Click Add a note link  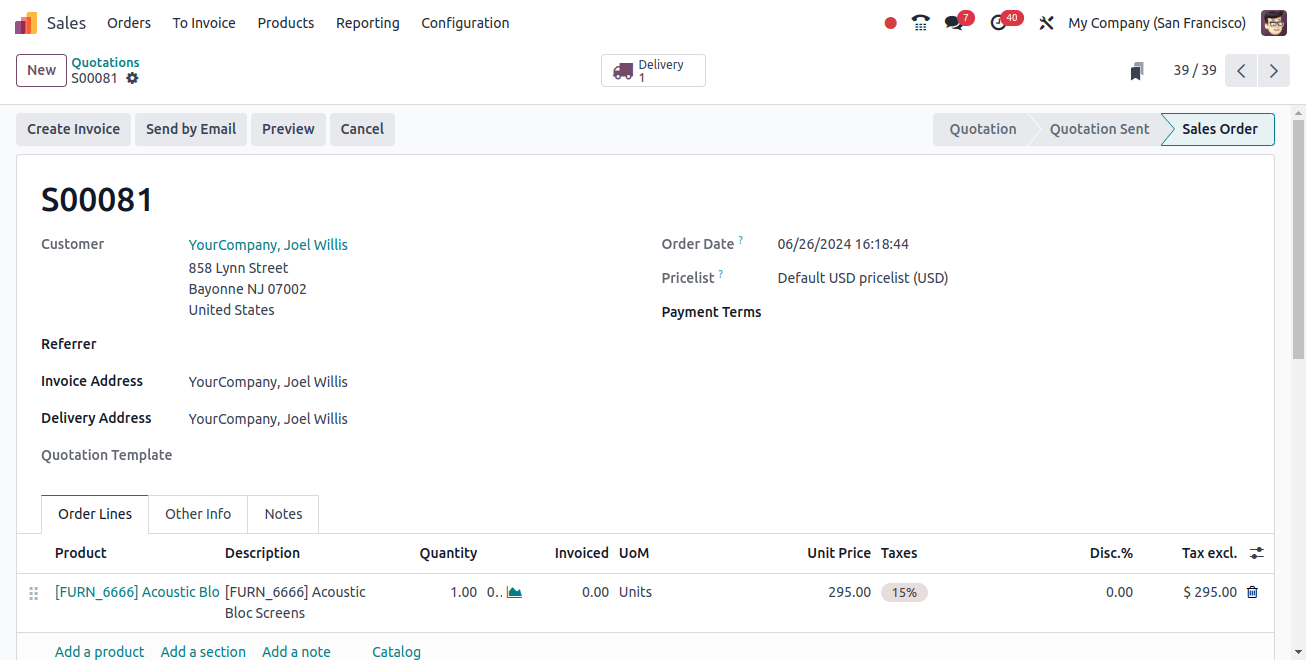[x=296, y=651]
